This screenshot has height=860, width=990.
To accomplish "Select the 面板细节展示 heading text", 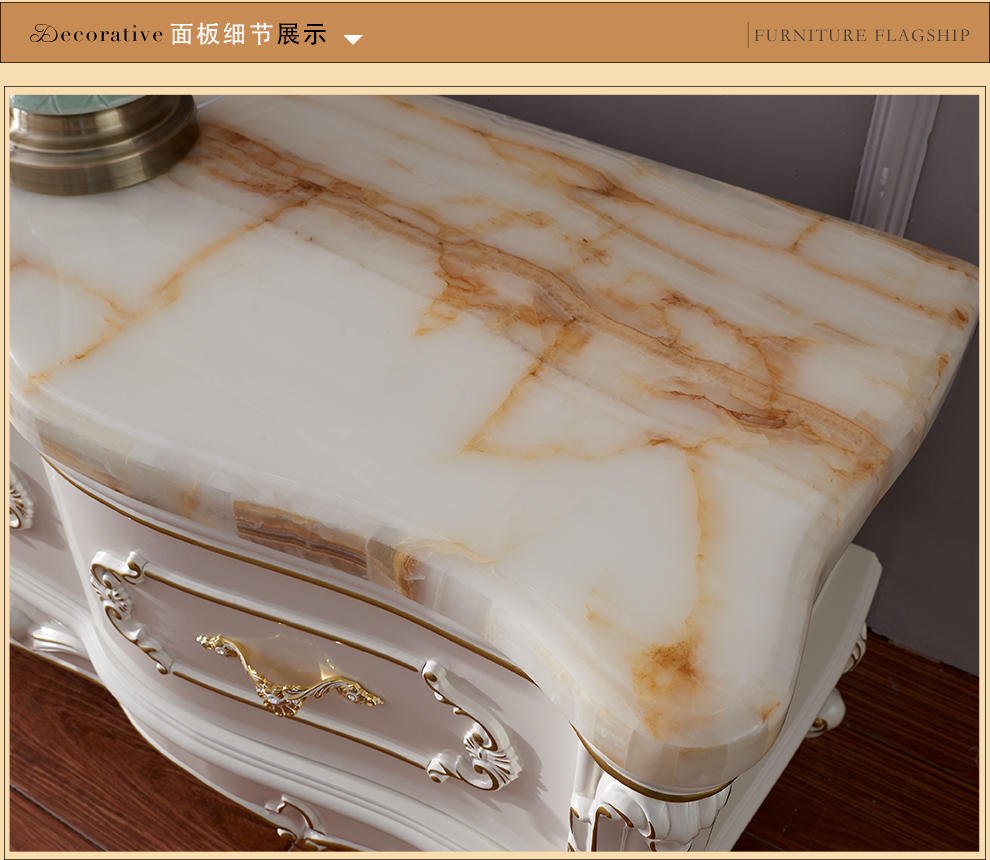I will coord(249,35).
